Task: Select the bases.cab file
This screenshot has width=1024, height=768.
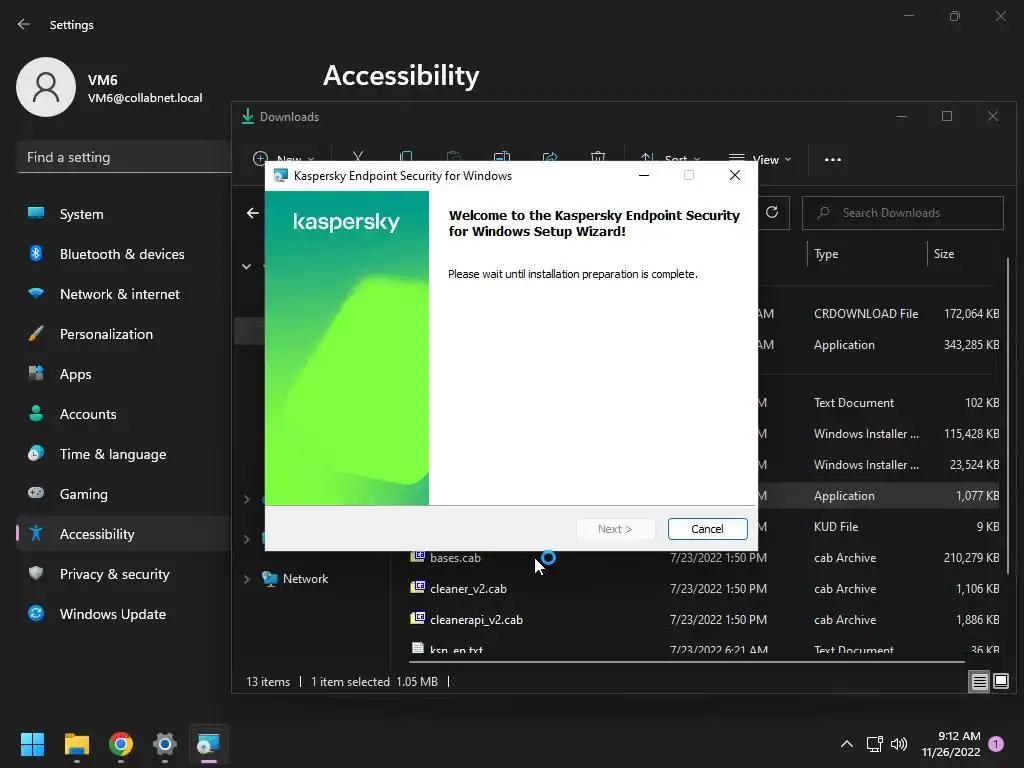Action: (x=455, y=558)
